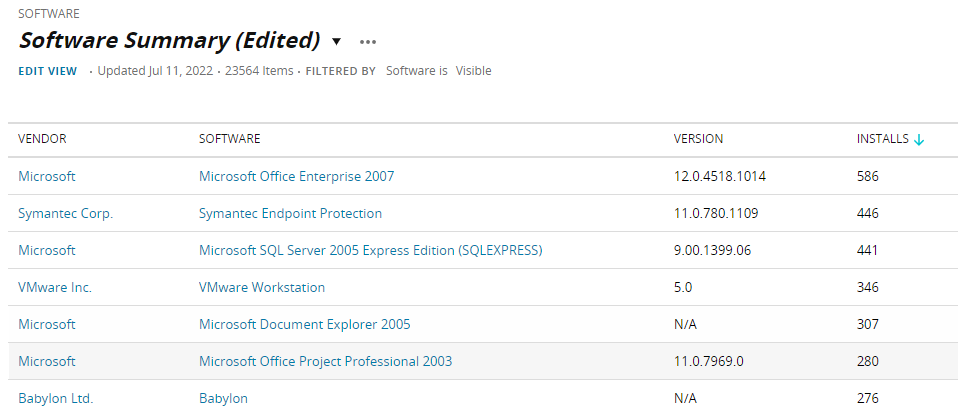Viewport: 958px width, 408px height.
Task: Click the Software Summary (Edited) title
Action: pyautogui.click(x=169, y=41)
